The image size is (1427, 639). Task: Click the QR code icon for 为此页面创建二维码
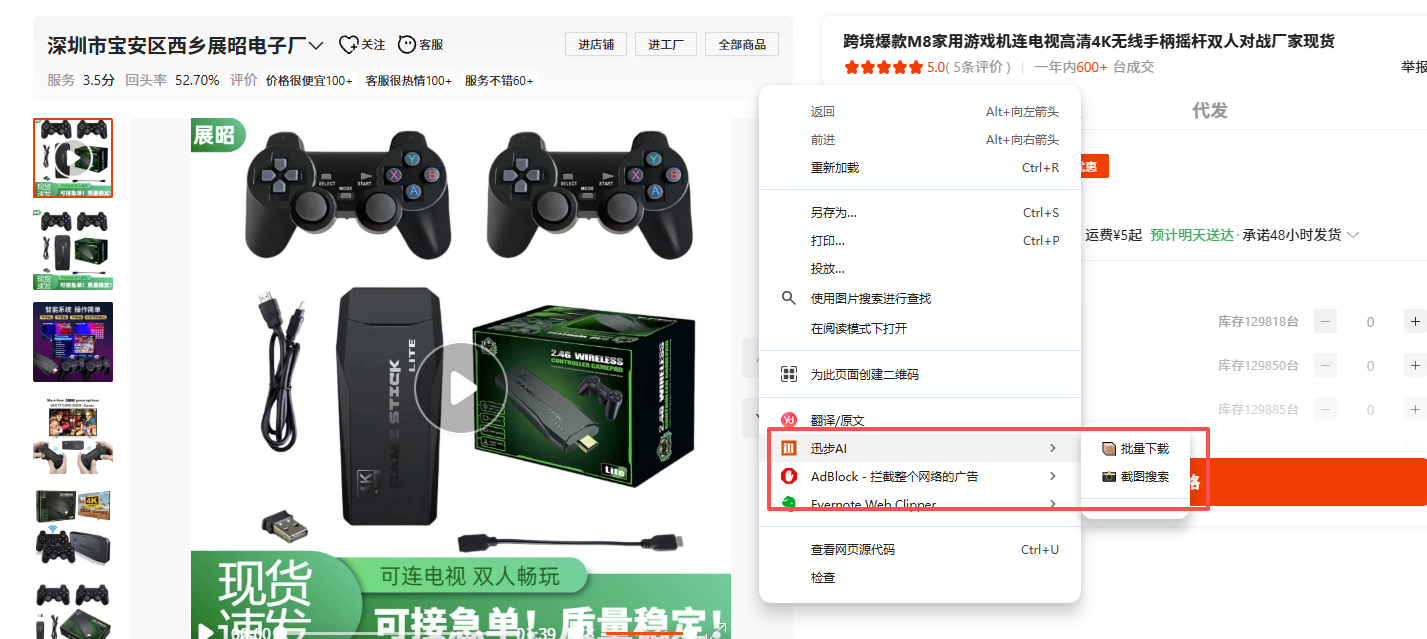[788, 374]
